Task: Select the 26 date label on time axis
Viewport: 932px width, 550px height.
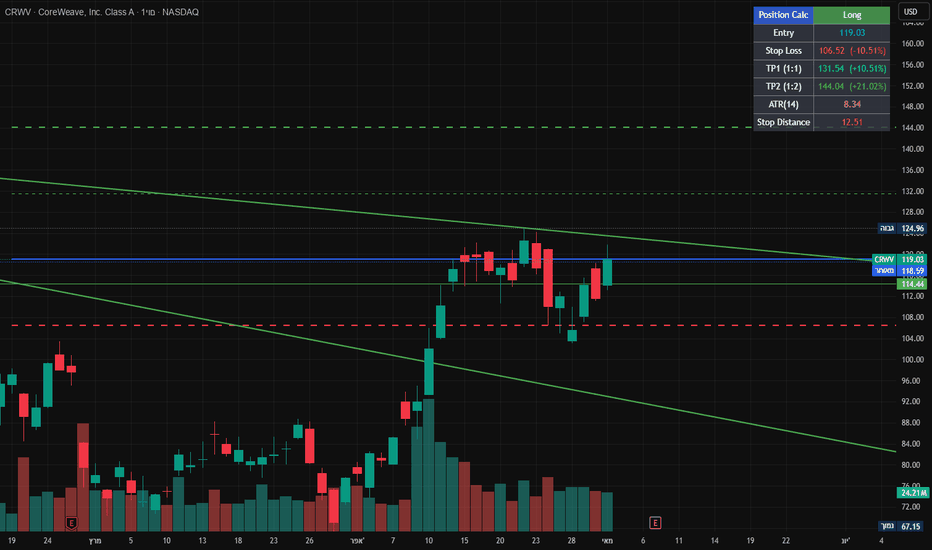Action: tap(309, 540)
